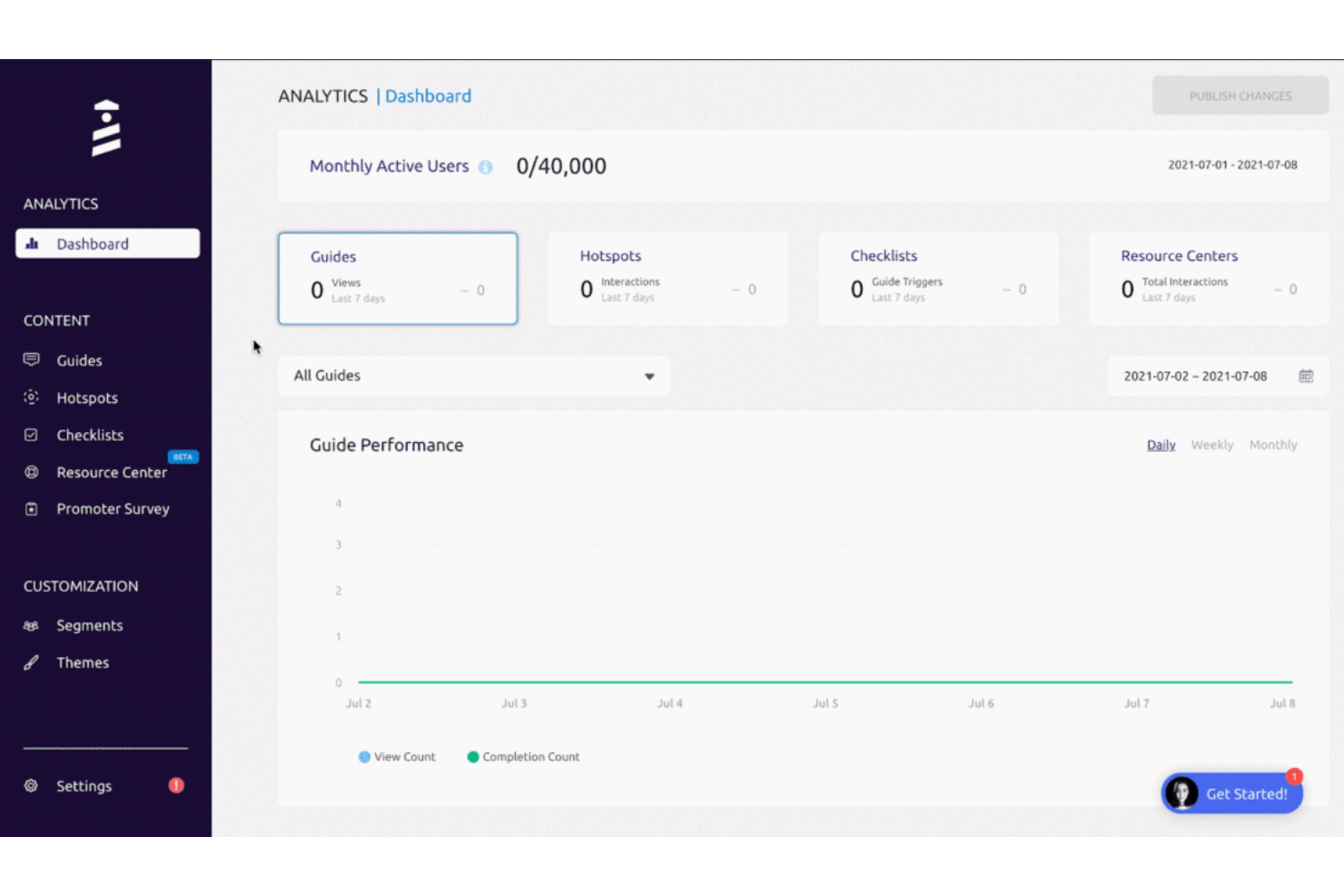Toggle the View Count legend series
This screenshot has height=896, width=1344.
(x=397, y=757)
